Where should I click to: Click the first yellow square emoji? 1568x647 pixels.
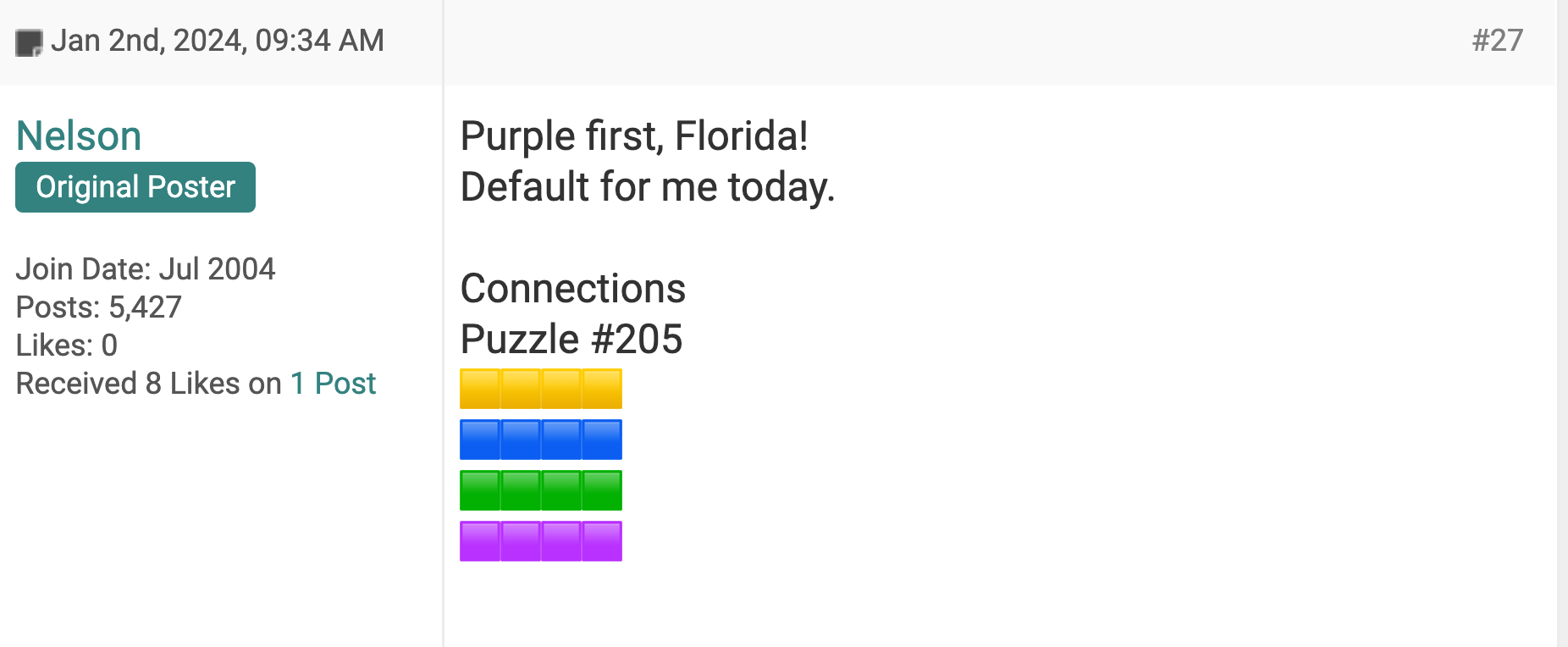(480, 389)
